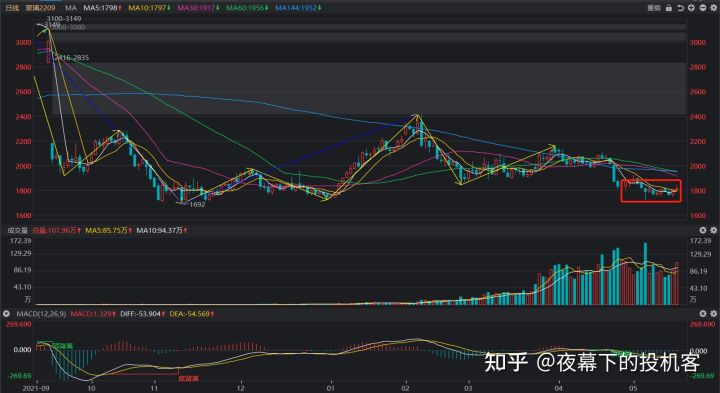Click the 玻璃2209 contract name
The width and height of the screenshot is (720, 393).
(40, 8)
